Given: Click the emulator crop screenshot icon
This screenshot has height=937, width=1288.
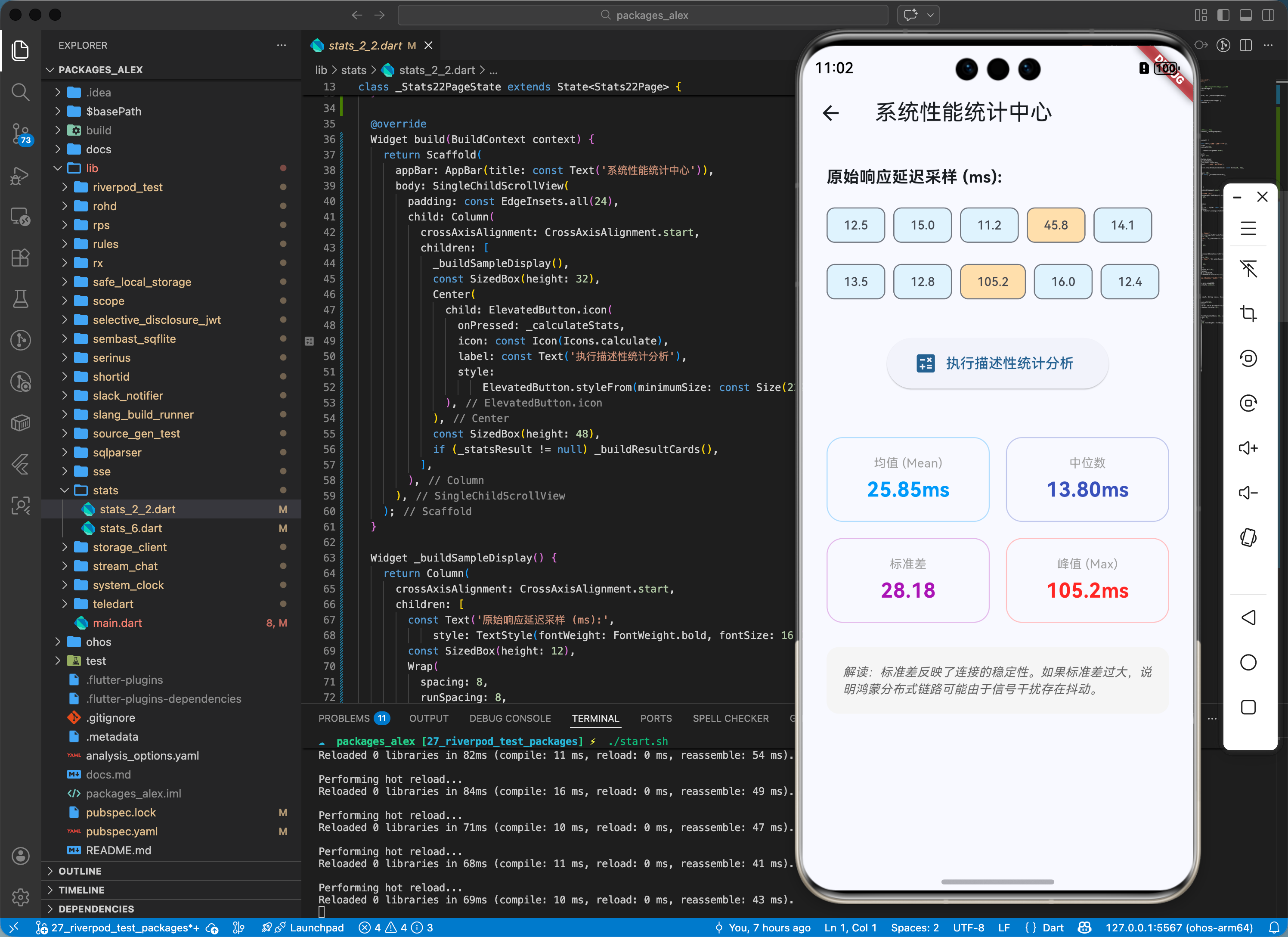Looking at the screenshot, I should [1248, 313].
